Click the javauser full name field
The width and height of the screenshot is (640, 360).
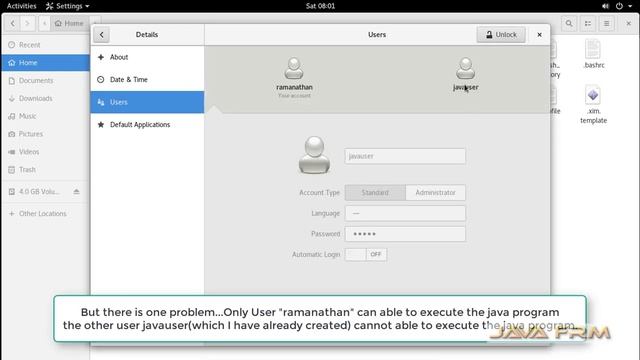point(405,156)
